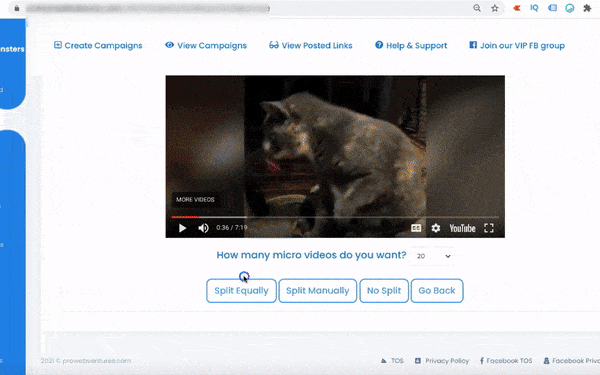Mute the video volume speaker icon
The width and height of the screenshot is (600, 375).
[203, 228]
